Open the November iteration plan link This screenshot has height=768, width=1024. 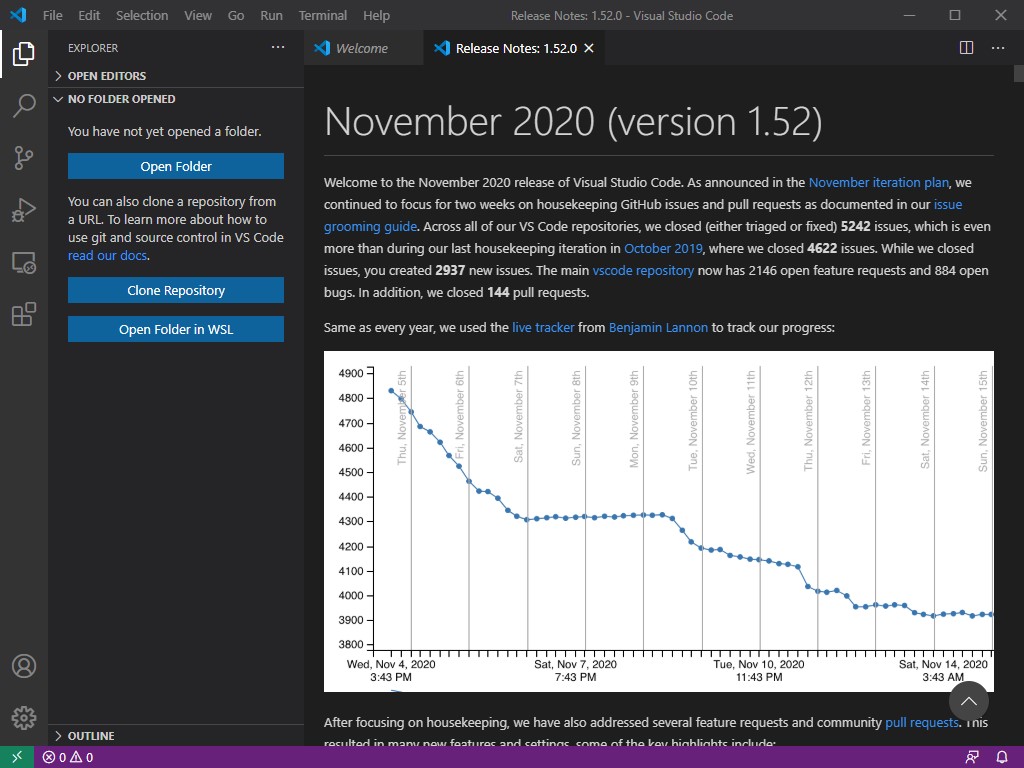pyautogui.click(x=878, y=182)
